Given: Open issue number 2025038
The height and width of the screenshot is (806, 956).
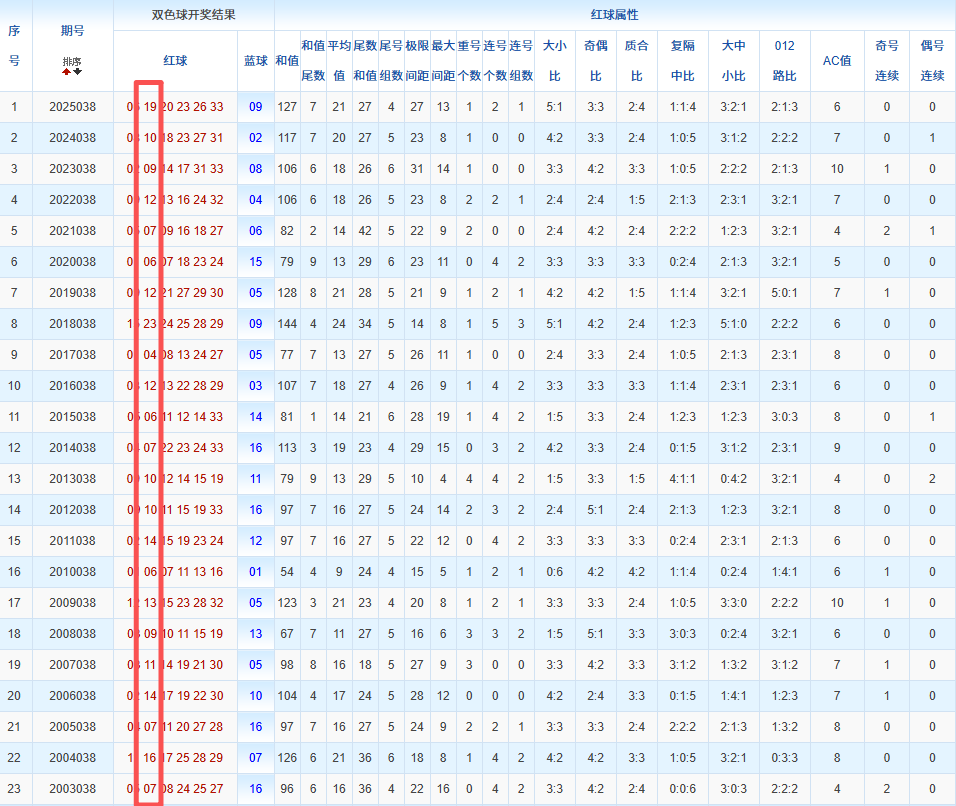Looking at the screenshot, I should pos(72,107).
